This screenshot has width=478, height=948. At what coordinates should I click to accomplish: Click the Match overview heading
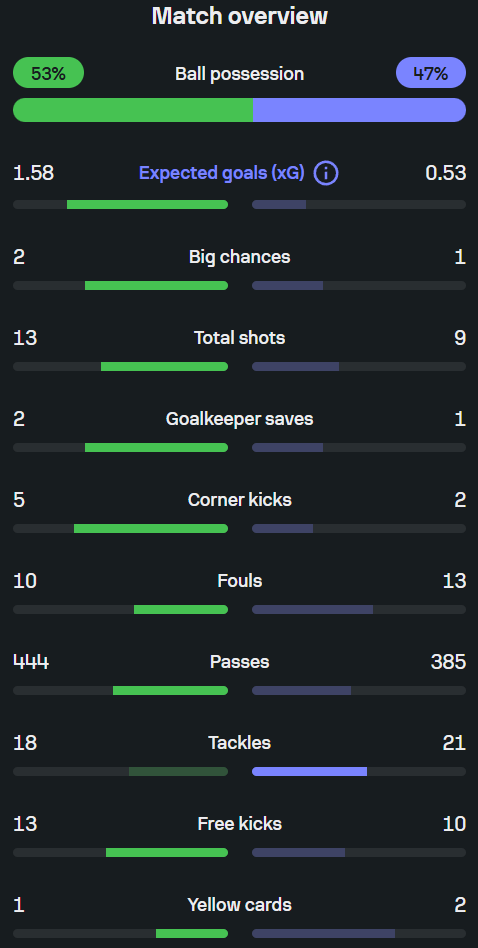pyautogui.click(x=239, y=16)
